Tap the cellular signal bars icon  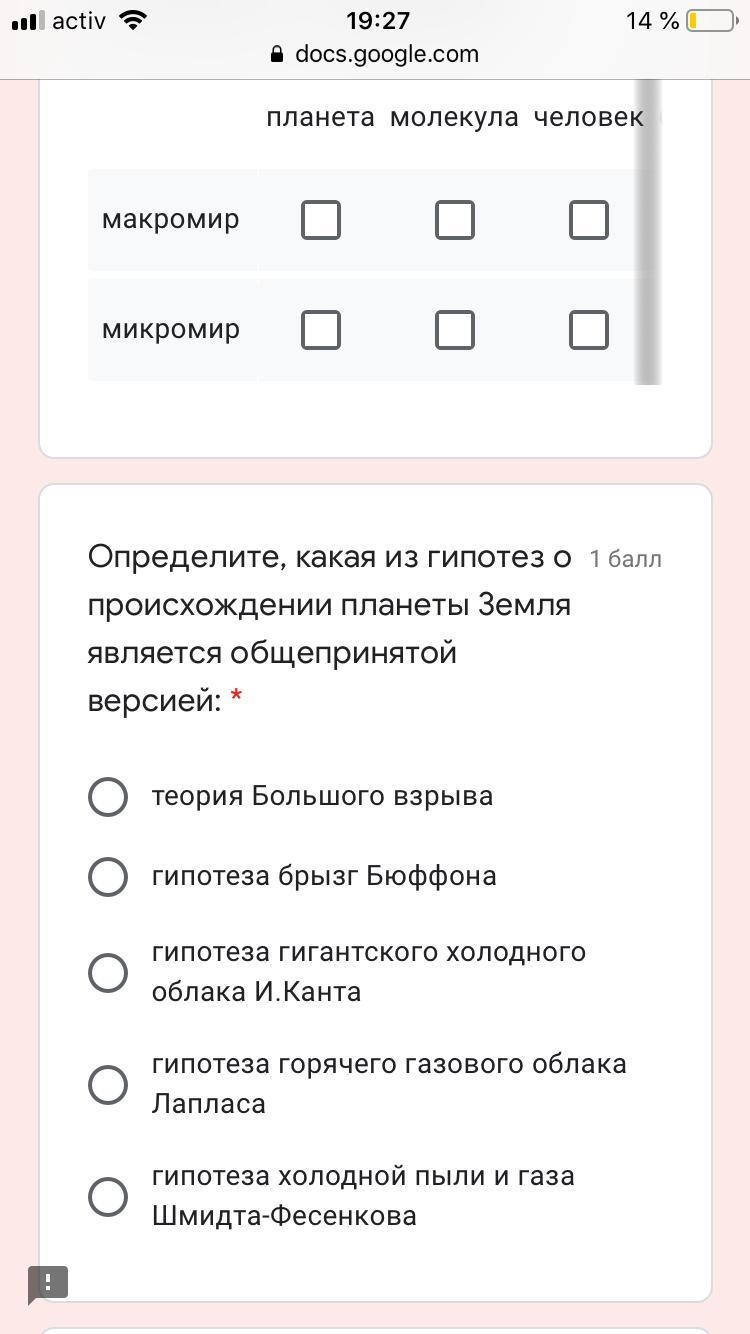(28, 21)
